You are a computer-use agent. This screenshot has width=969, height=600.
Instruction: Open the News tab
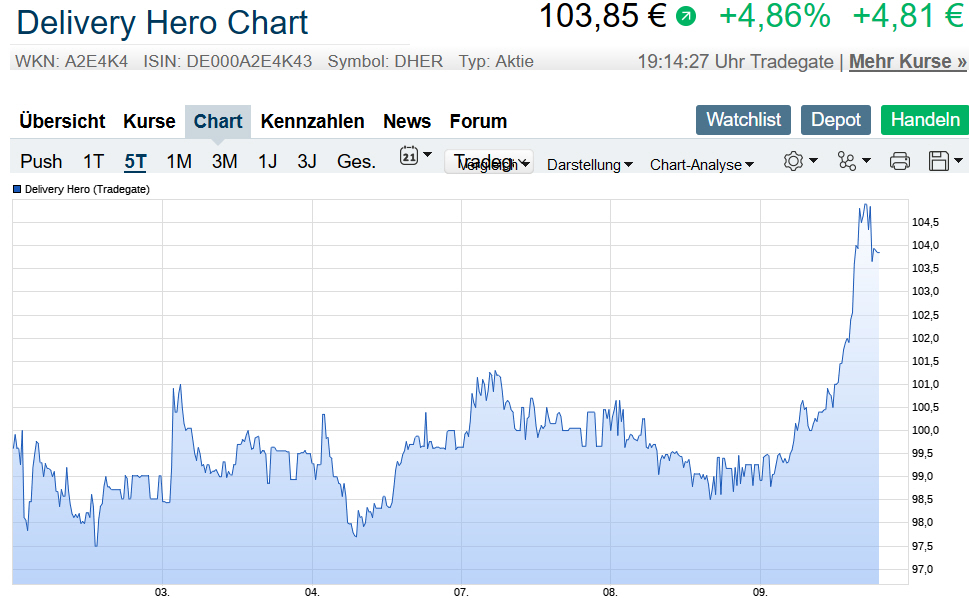pyautogui.click(x=407, y=121)
